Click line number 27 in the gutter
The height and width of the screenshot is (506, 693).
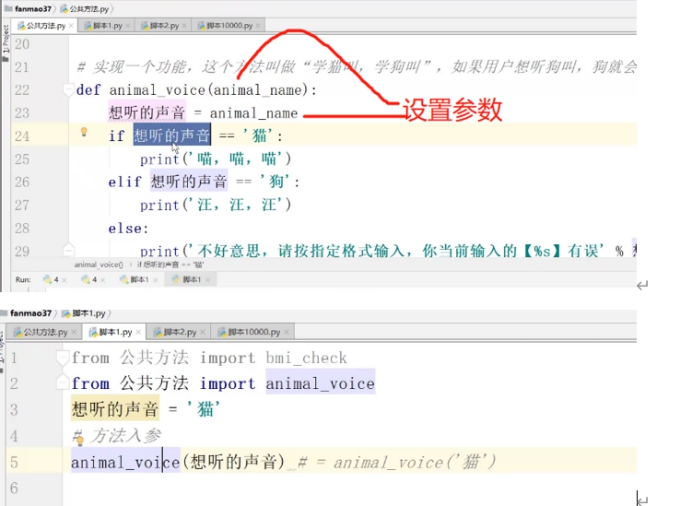tap(22, 205)
